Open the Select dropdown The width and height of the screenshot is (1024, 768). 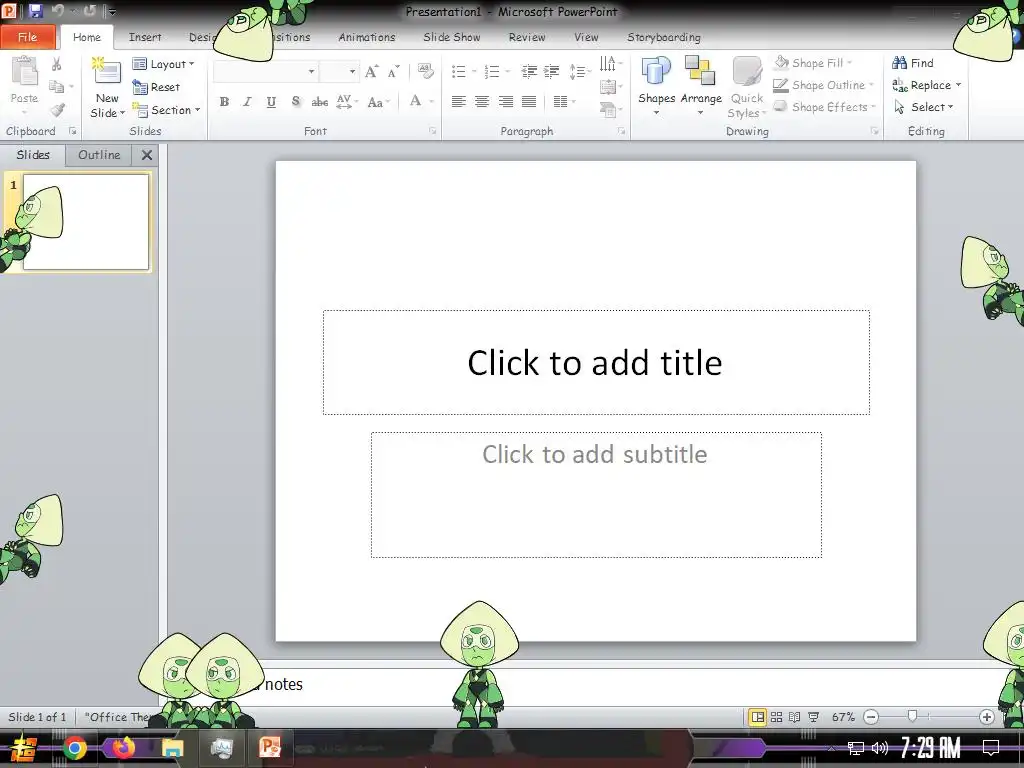924,107
